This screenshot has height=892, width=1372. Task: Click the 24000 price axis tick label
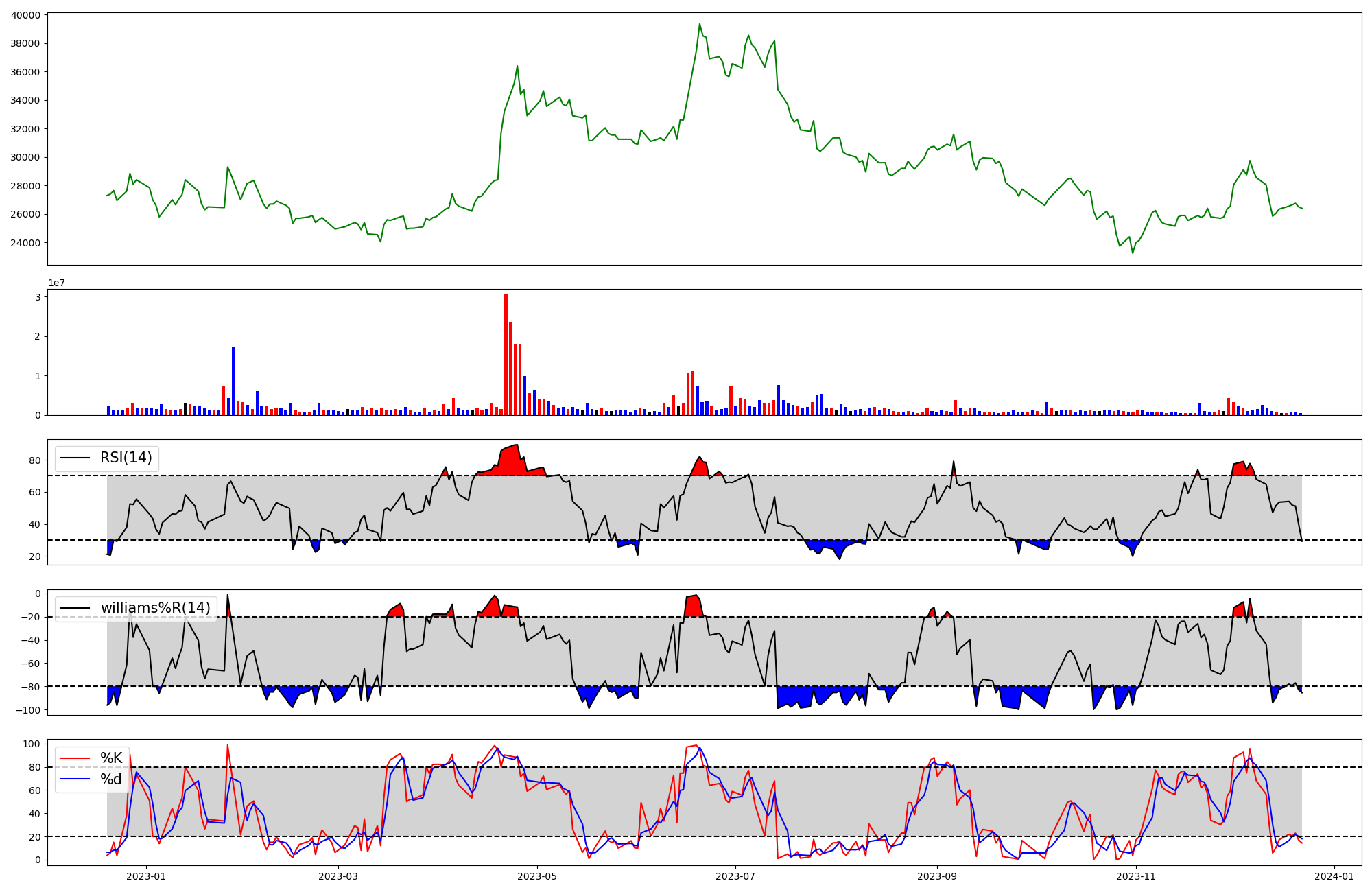tap(25, 243)
